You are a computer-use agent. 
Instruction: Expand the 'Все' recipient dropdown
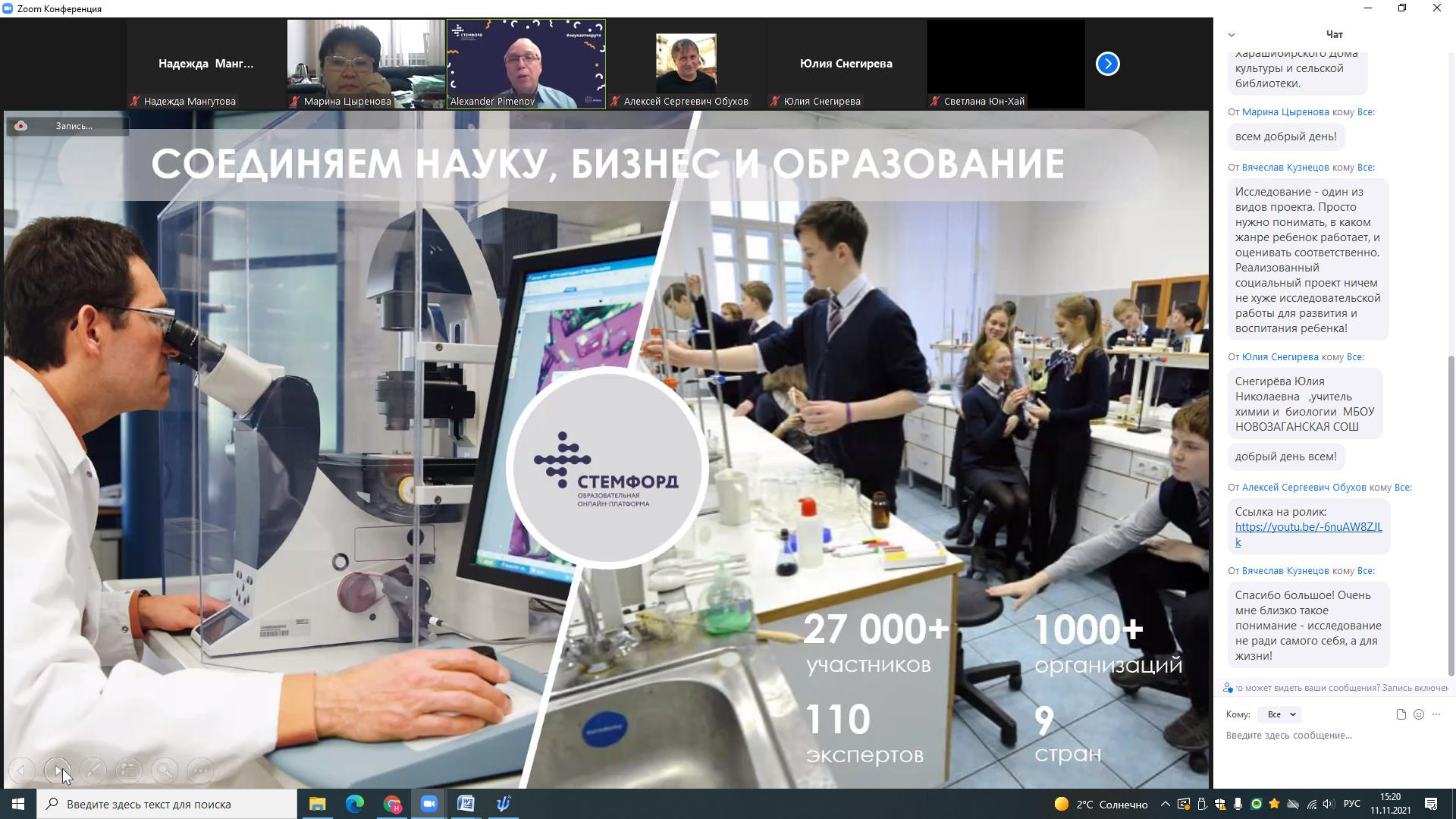point(1281,714)
